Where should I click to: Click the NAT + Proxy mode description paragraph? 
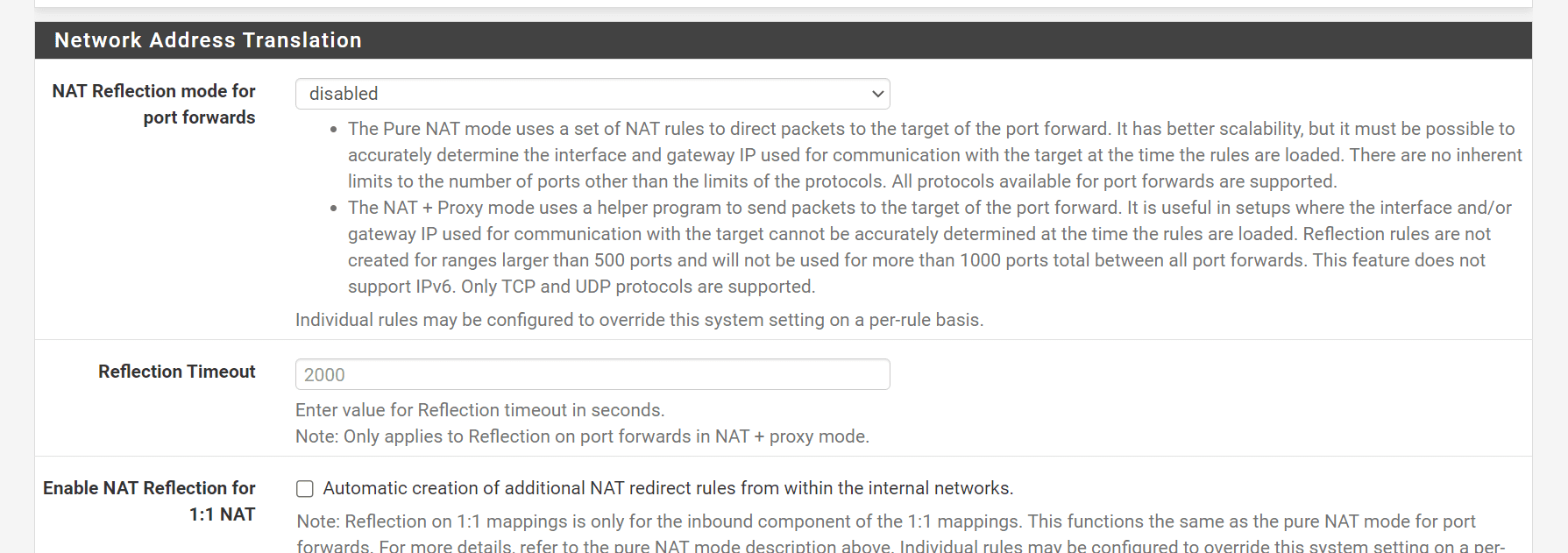(930, 247)
